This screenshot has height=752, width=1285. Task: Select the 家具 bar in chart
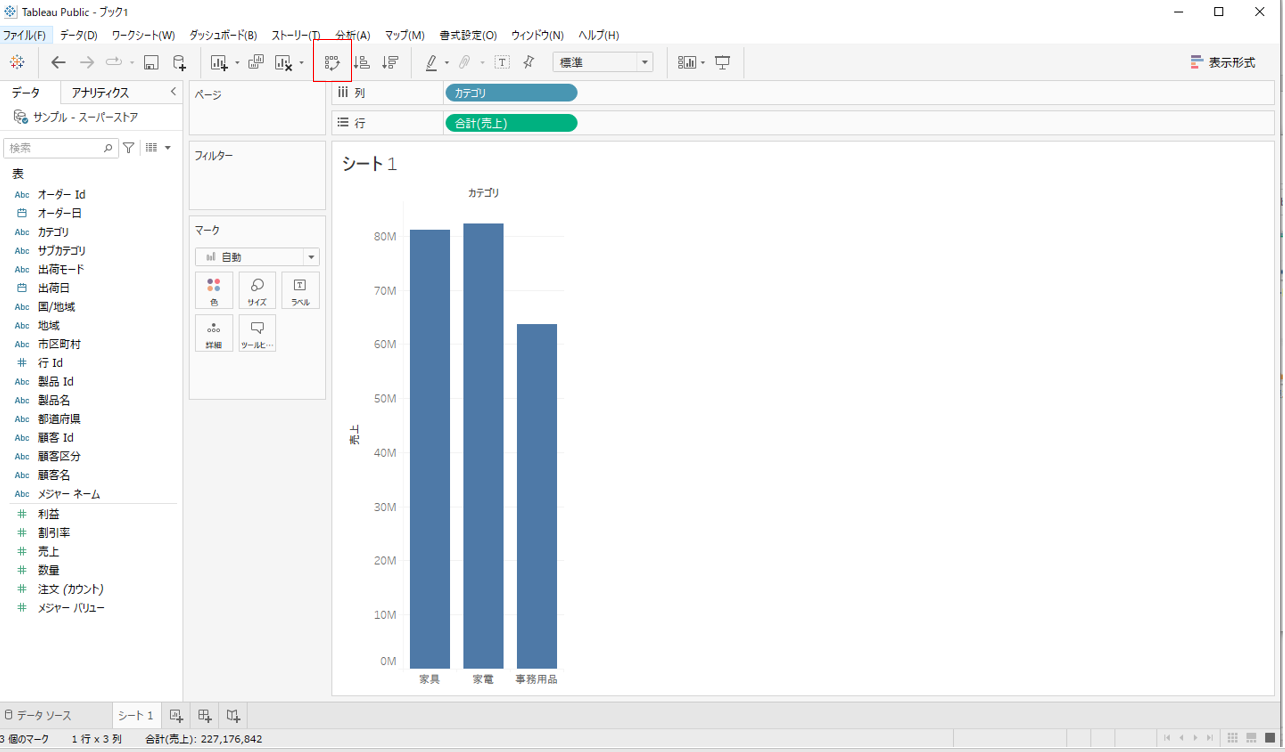(430, 449)
